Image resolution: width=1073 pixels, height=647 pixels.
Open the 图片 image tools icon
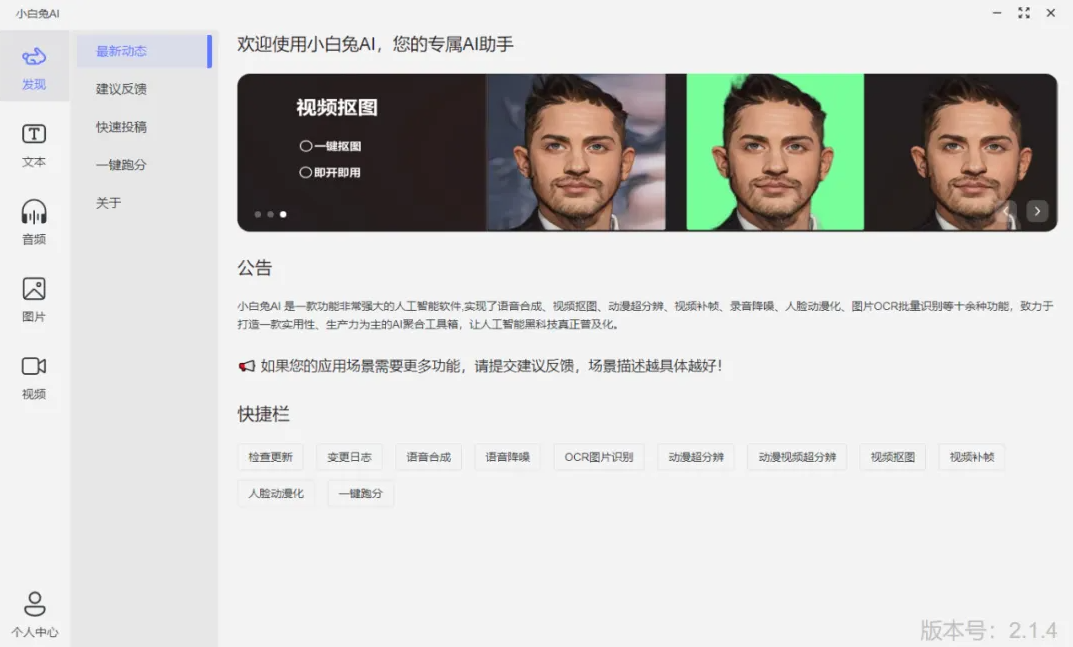tap(34, 289)
